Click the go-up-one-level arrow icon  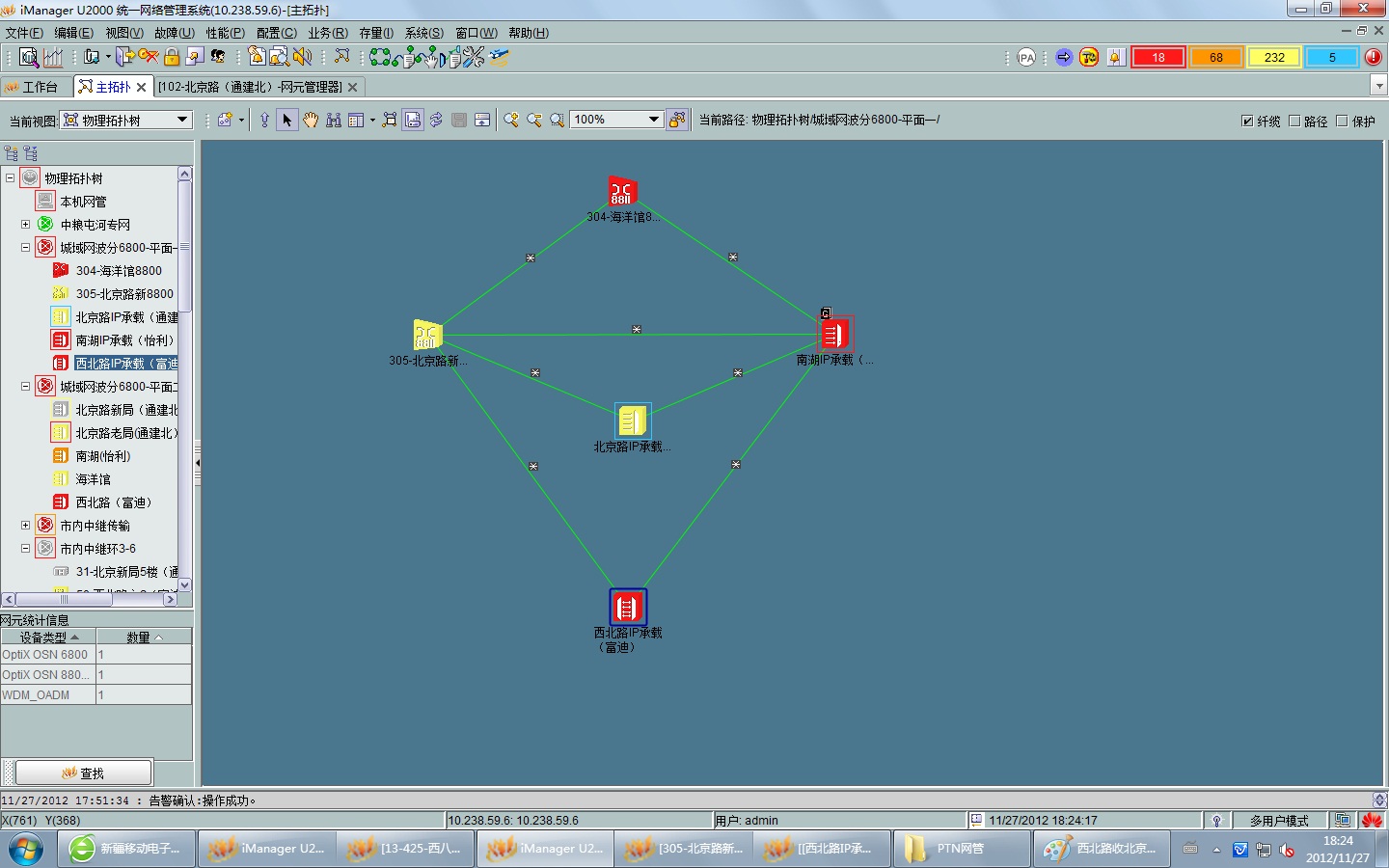coord(264,120)
